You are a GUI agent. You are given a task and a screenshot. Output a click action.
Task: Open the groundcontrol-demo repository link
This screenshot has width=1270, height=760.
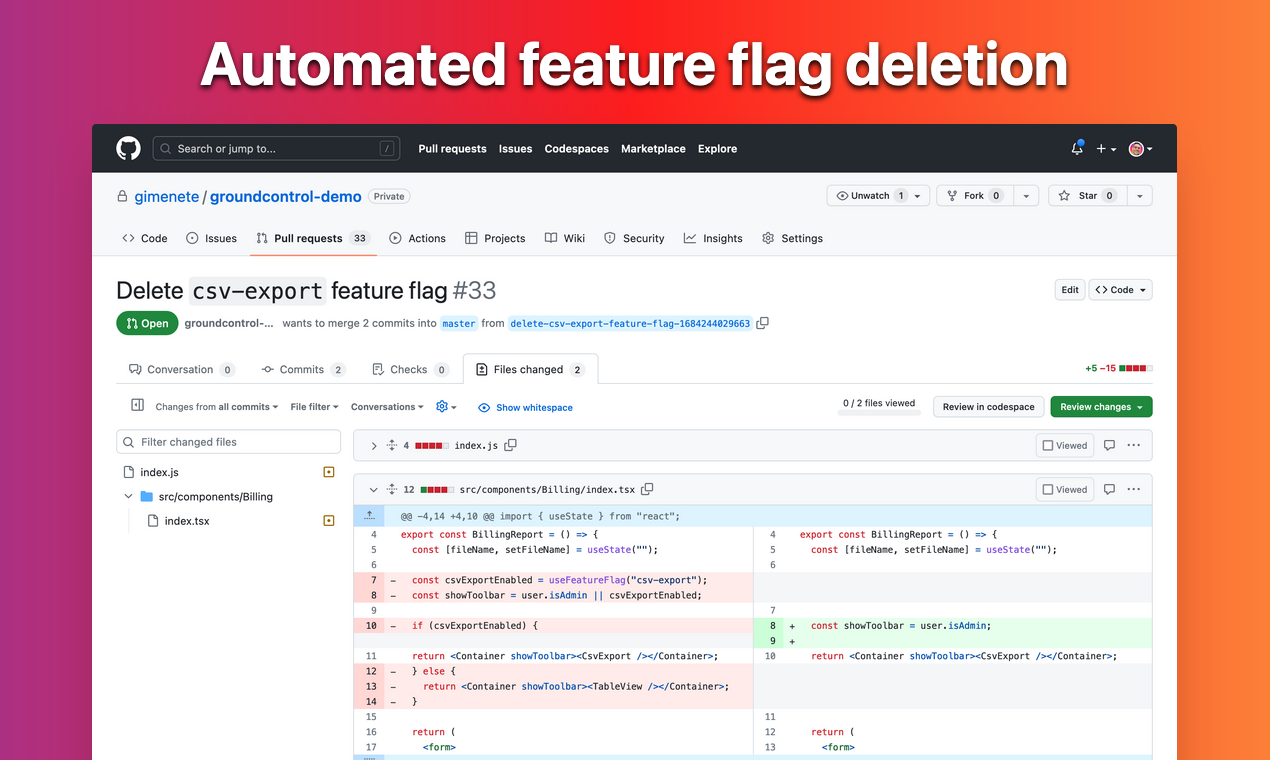pos(285,196)
